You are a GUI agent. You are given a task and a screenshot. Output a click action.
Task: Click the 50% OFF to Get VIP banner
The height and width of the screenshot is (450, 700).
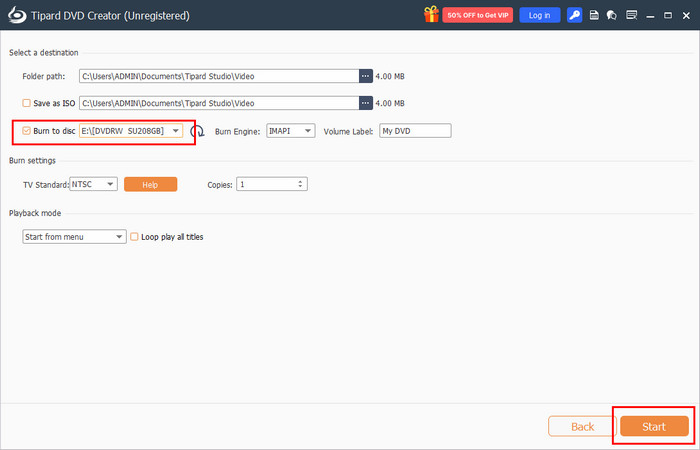click(479, 15)
